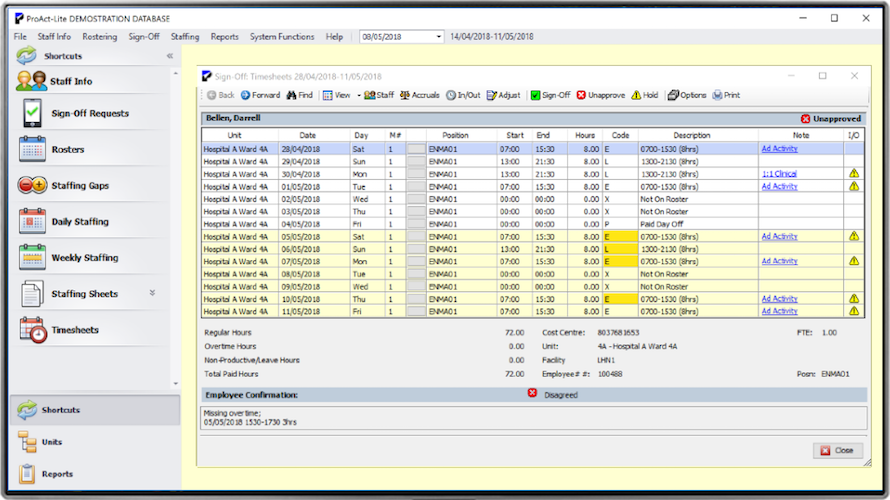Image resolution: width=890 pixels, height=500 pixels.
Task: Open the System Functions menu
Action: [282, 37]
